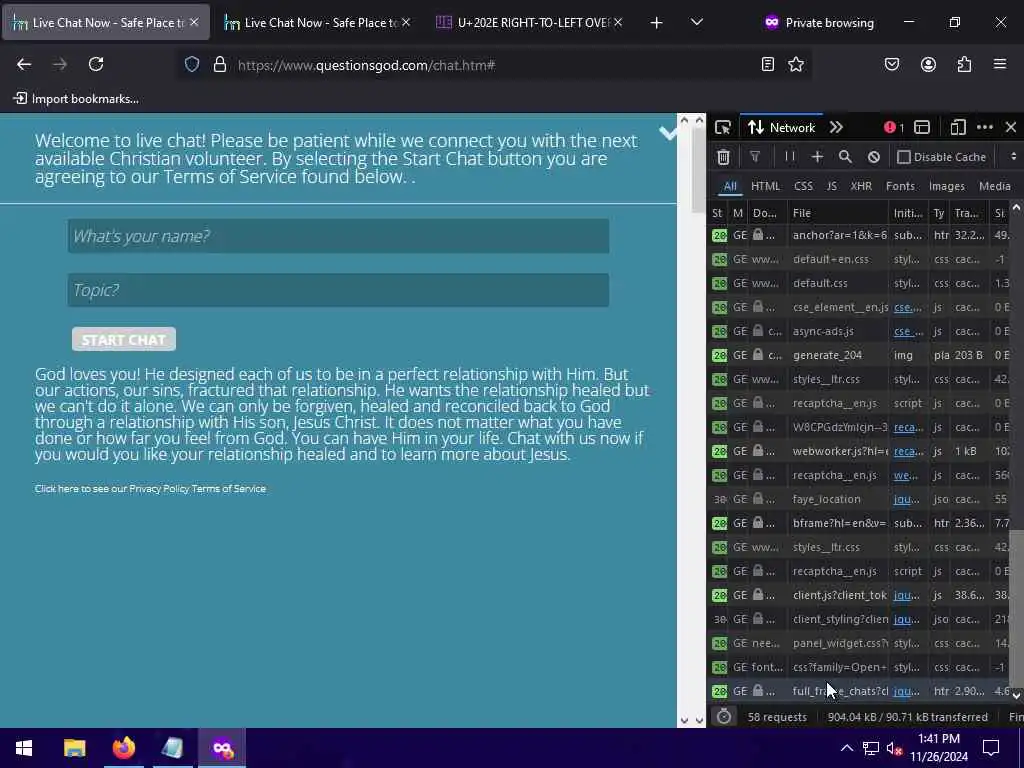The height and width of the screenshot is (768, 1024).
Task: Click the performance analysis stopwatch icon
Action: 724,716
